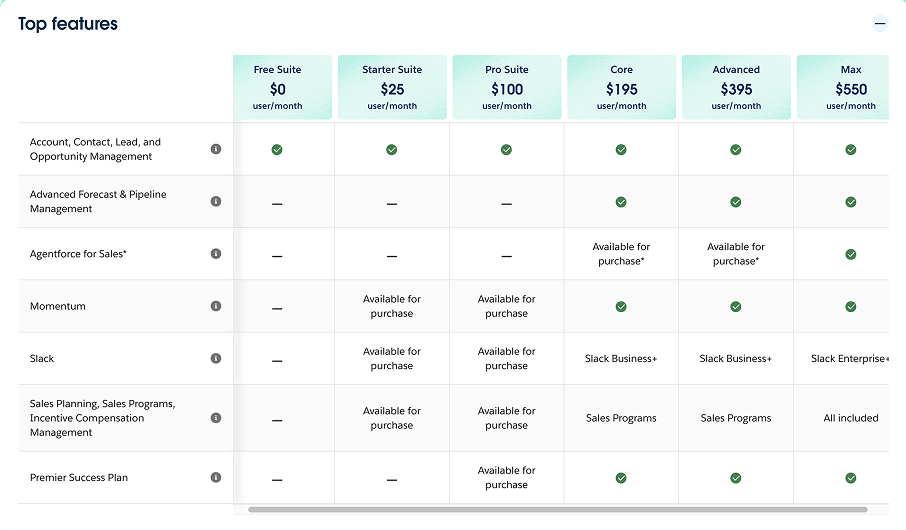Choose the Pro Suite $100 plan header
906x530 pixels.
click(x=507, y=87)
